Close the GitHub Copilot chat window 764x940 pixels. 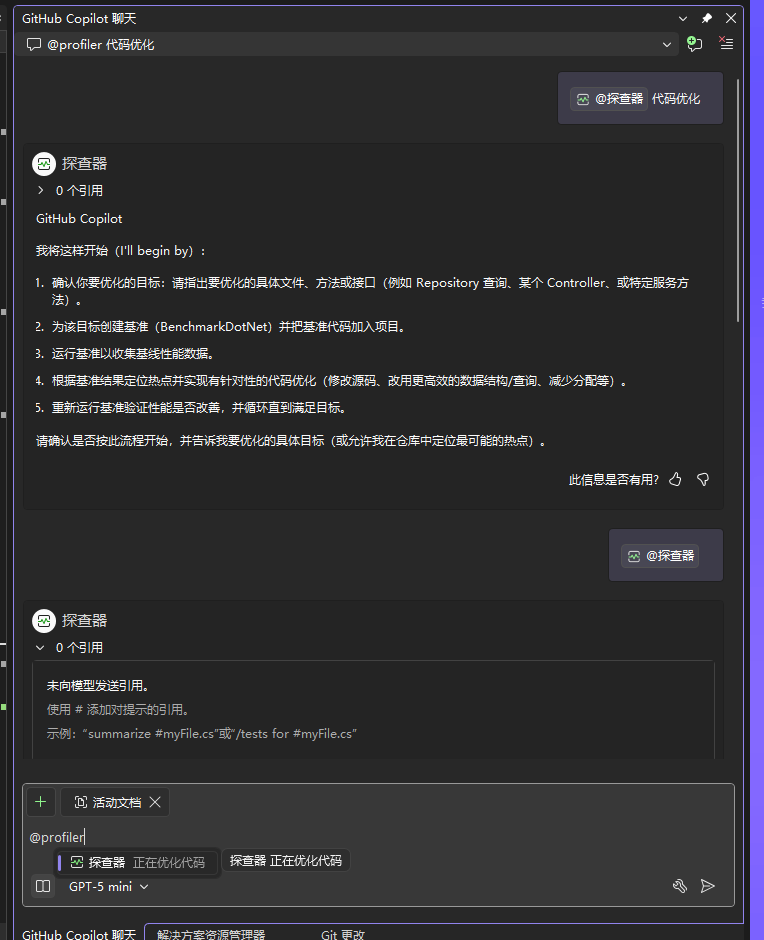pos(730,19)
